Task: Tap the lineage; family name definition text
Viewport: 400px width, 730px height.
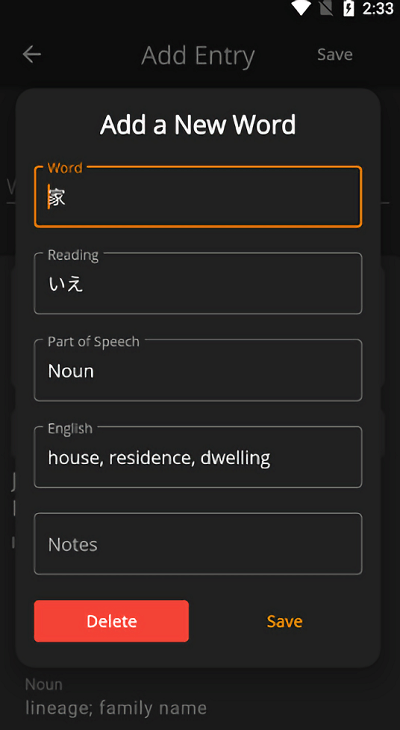Action: point(116,708)
